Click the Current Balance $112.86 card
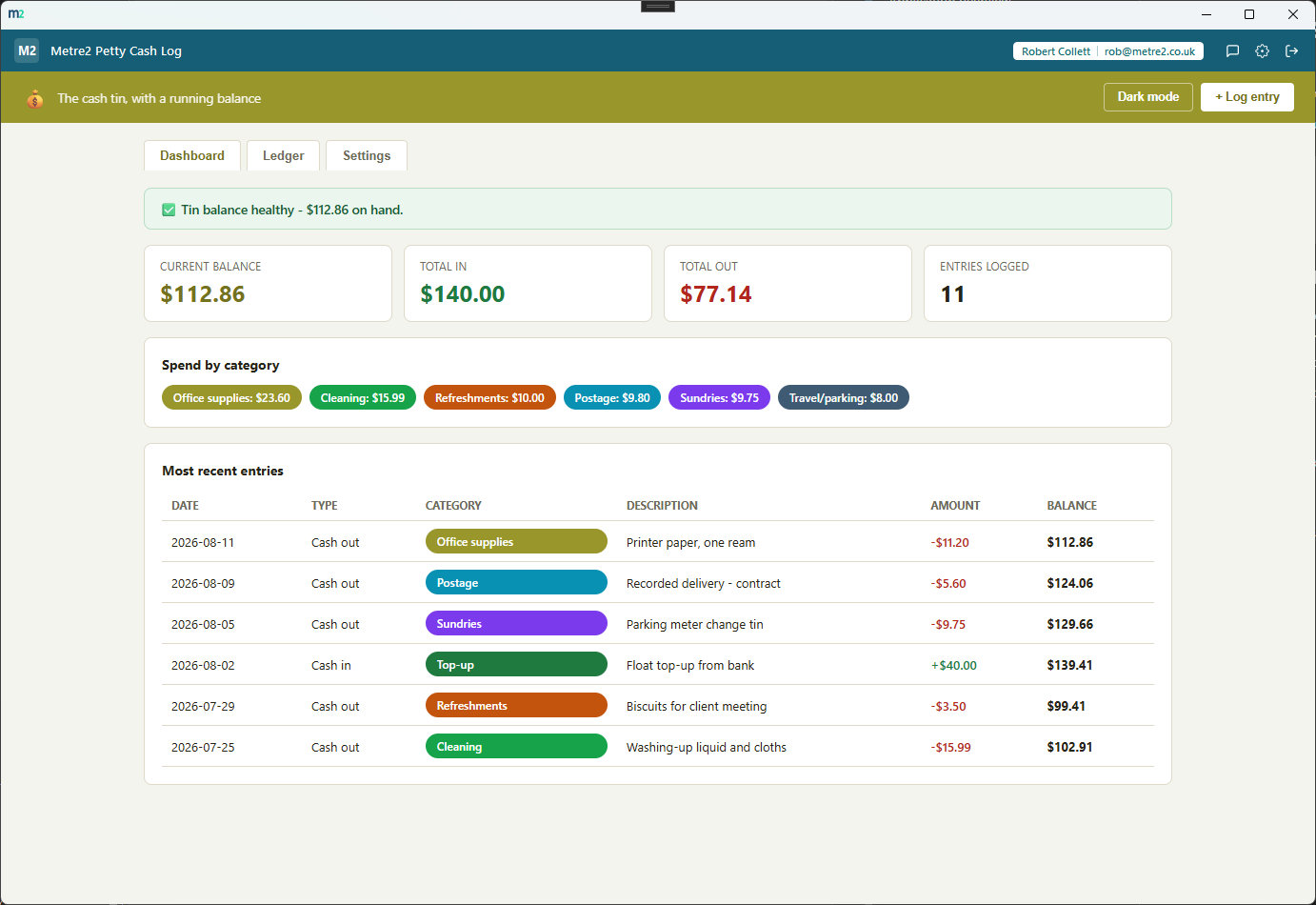Viewport: 1316px width, 905px height. 268,283
